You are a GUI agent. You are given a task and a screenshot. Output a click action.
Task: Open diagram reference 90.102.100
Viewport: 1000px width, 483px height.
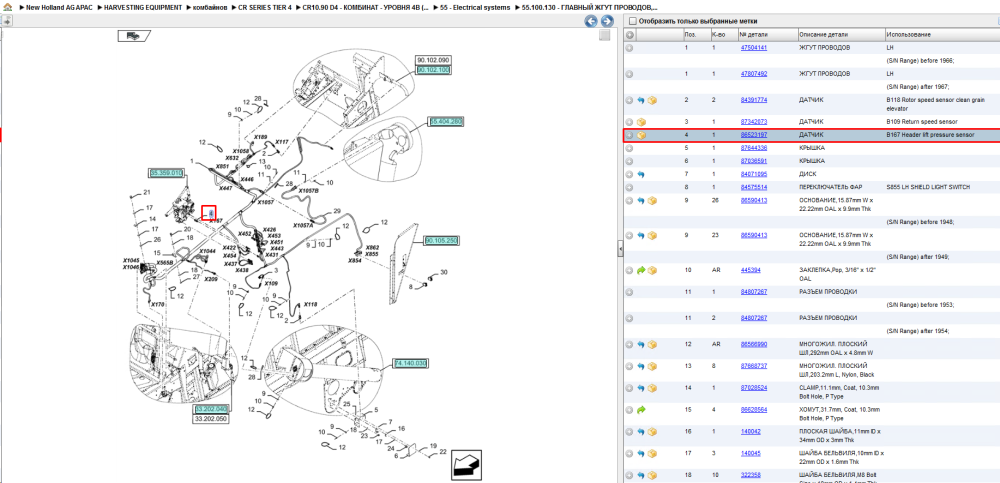[x=433, y=70]
